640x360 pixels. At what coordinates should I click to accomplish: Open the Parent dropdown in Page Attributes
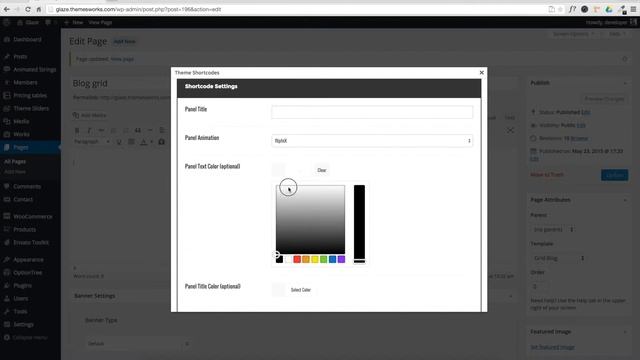click(x=553, y=229)
